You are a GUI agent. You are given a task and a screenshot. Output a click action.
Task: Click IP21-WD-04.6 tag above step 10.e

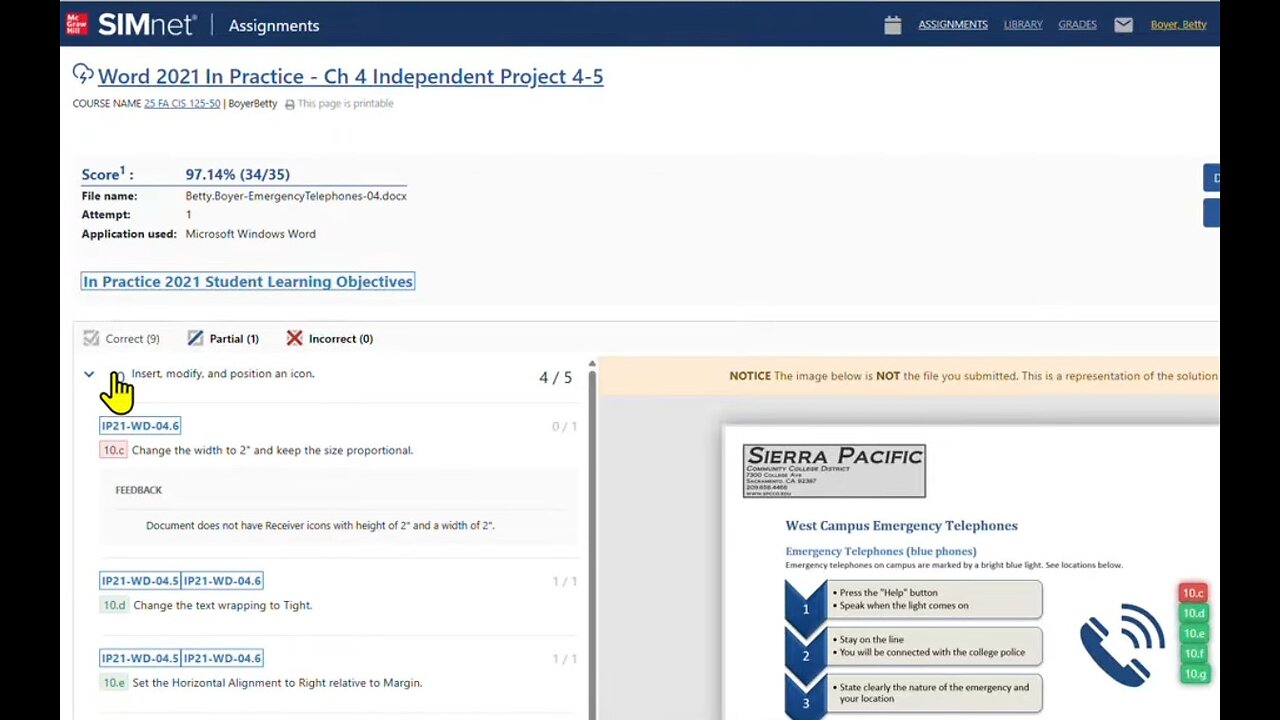tap(222, 658)
